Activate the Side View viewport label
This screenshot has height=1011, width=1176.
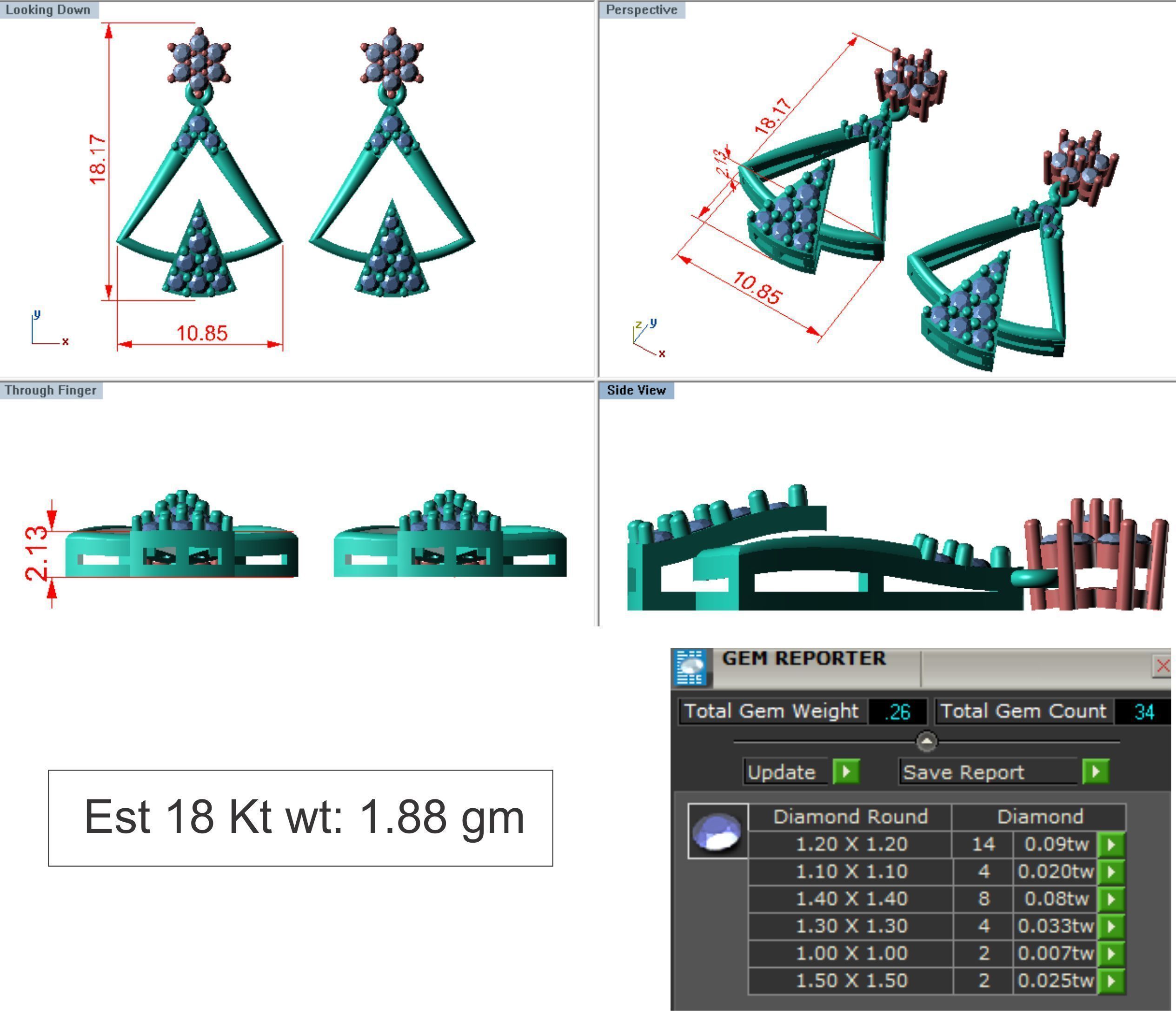click(x=636, y=390)
